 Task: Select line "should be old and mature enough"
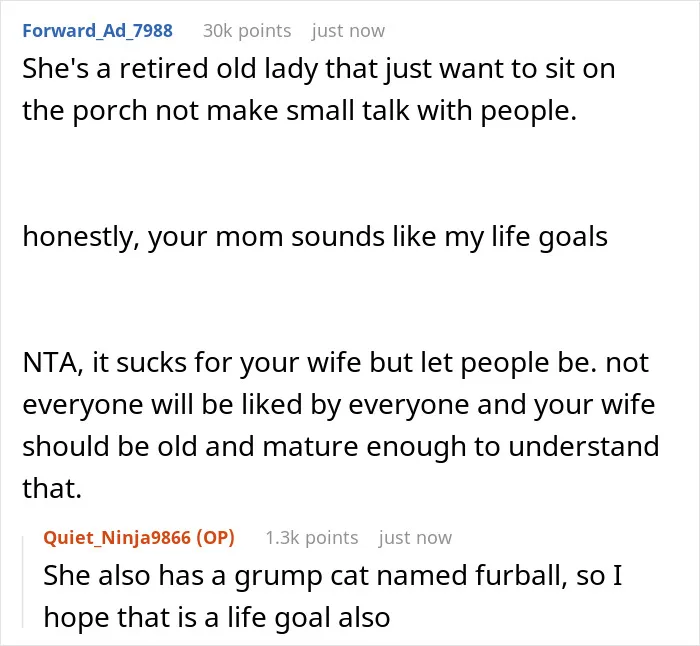[341, 446]
